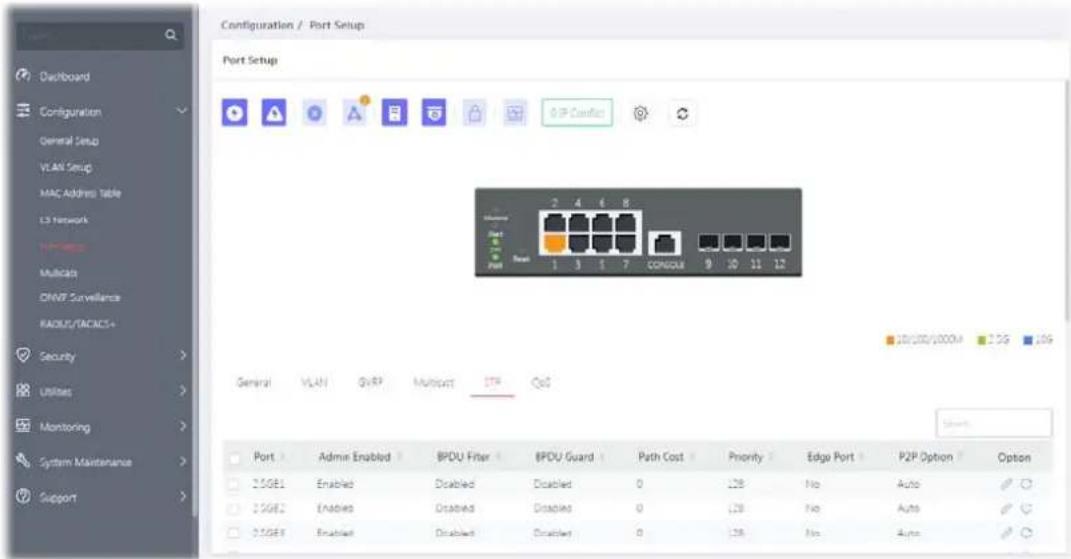The image size is (1071, 559).
Task: Click the faded monitor chart toolbar icon
Action: click(515, 113)
